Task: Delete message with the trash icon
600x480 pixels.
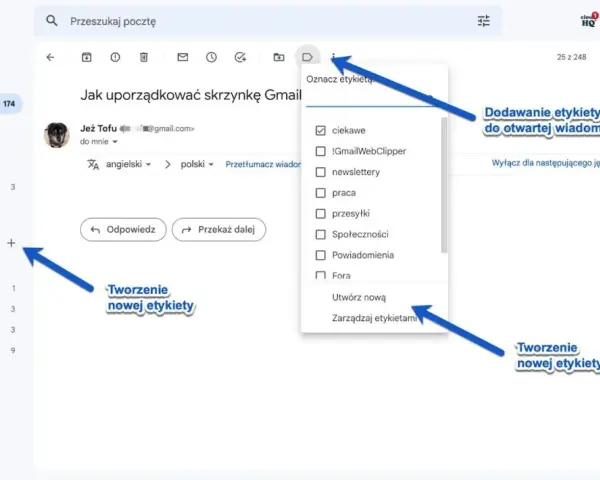Action: [x=143, y=57]
